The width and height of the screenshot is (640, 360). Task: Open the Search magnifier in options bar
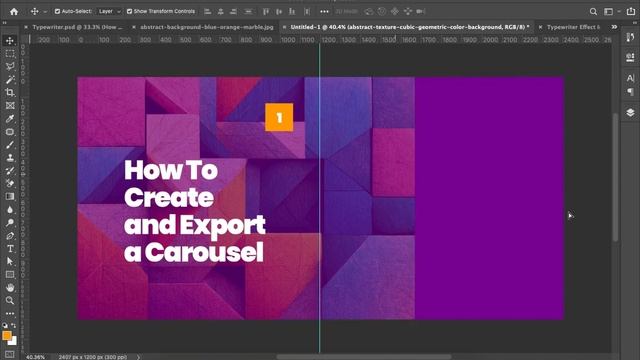coord(593,11)
